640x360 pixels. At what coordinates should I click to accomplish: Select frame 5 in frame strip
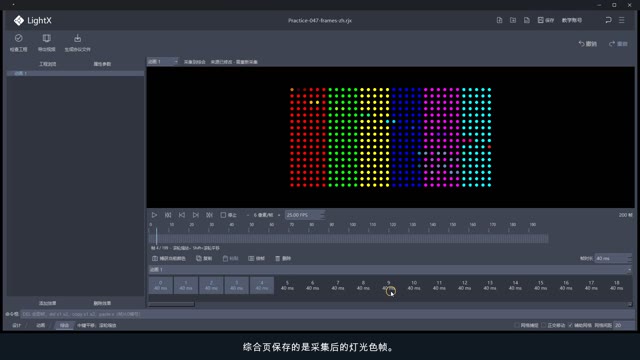[287, 285]
